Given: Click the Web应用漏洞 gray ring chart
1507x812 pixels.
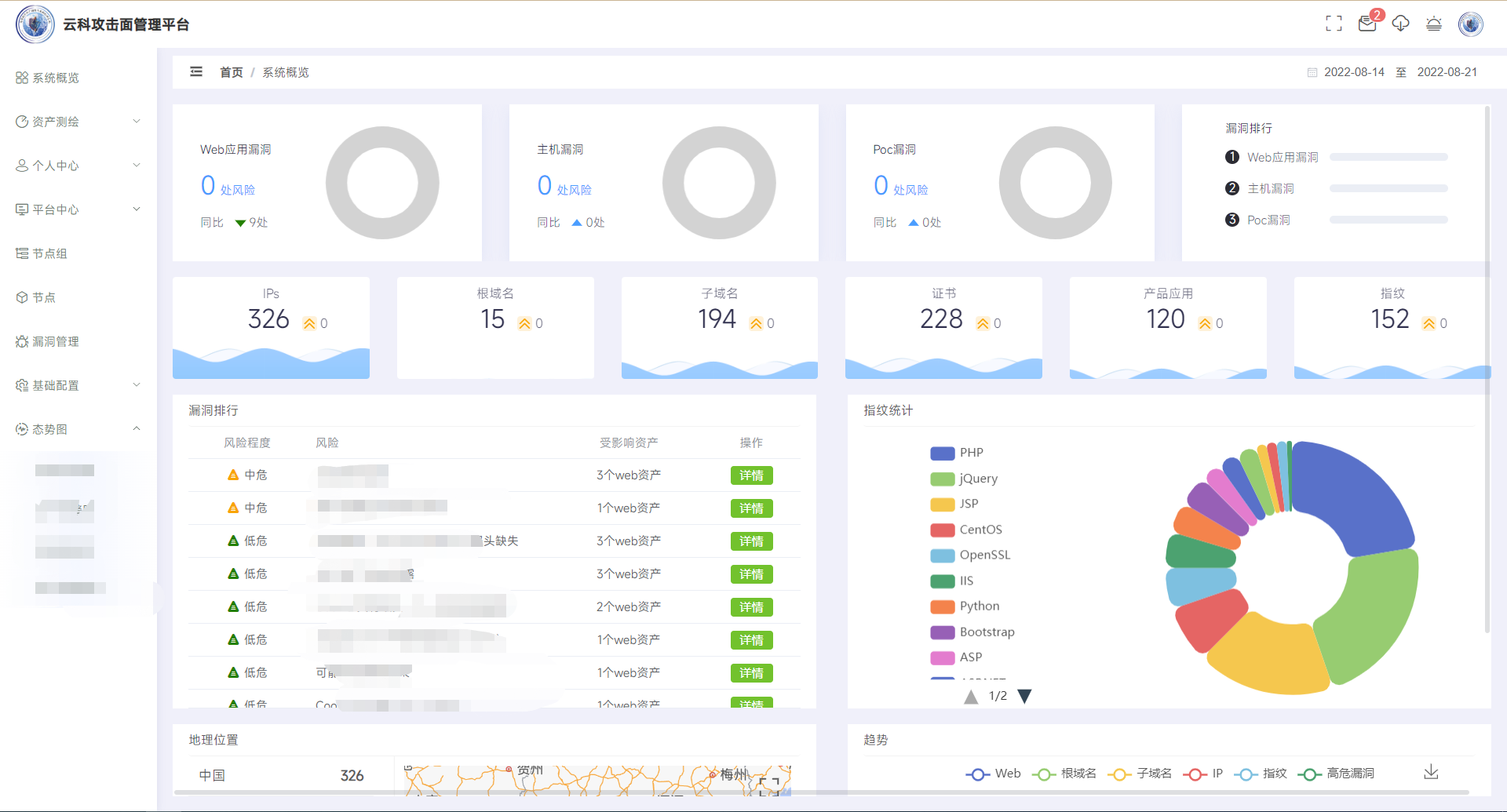Looking at the screenshot, I should [382, 183].
